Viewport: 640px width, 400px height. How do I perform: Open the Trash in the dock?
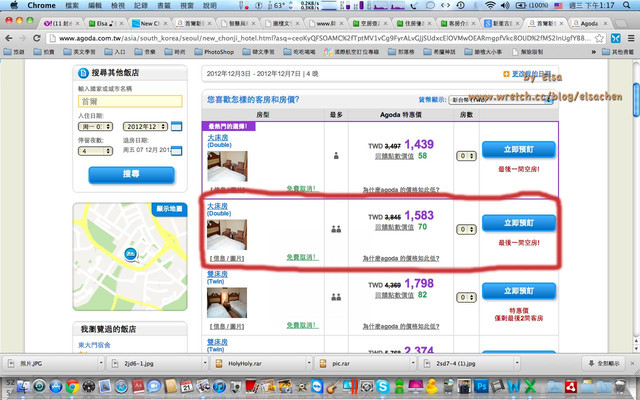coord(620,386)
